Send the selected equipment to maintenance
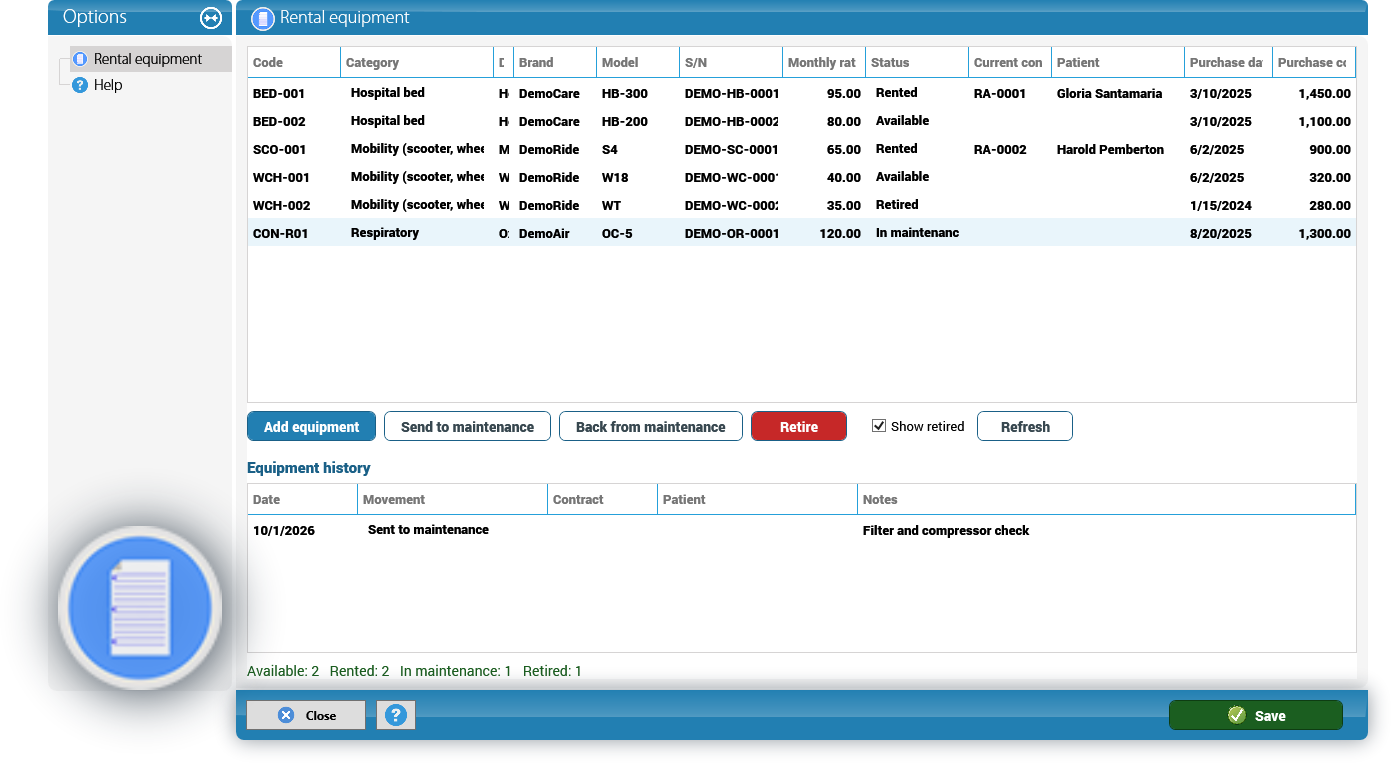Viewport: 1391px width, 763px height. coord(467,426)
